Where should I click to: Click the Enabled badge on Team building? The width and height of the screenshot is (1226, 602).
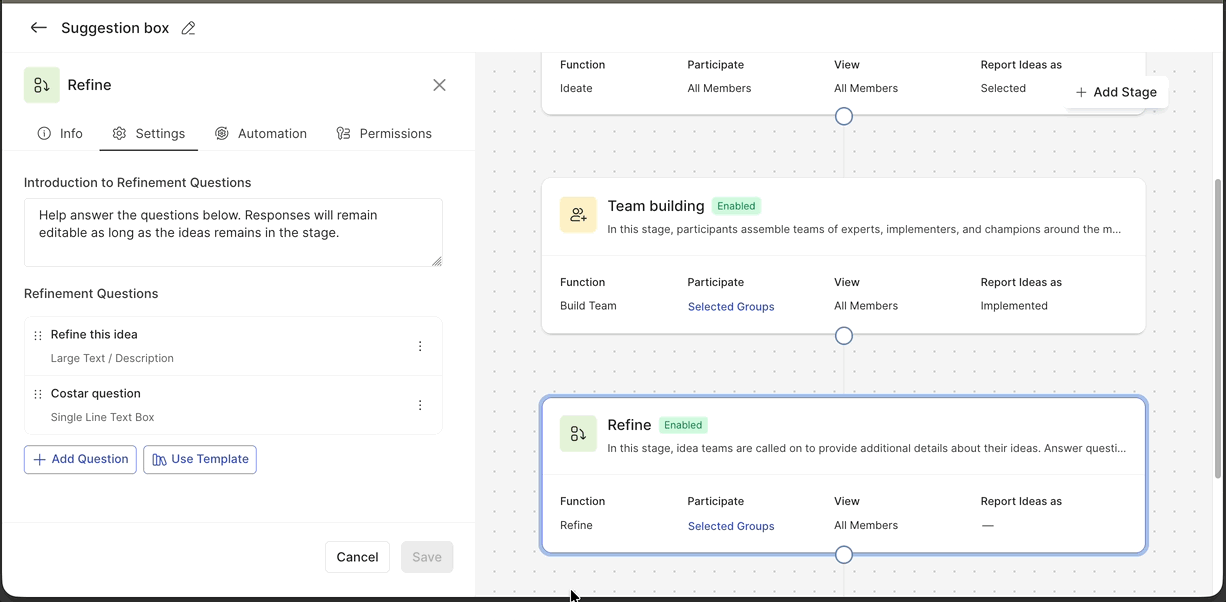pyautogui.click(x=736, y=205)
